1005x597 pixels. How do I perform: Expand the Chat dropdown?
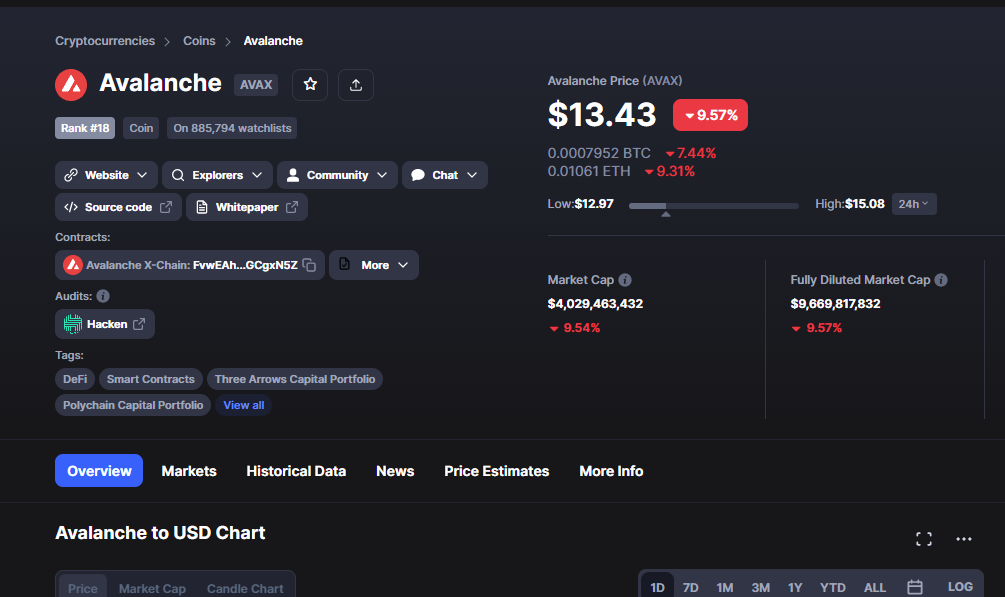click(x=445, y=175)
